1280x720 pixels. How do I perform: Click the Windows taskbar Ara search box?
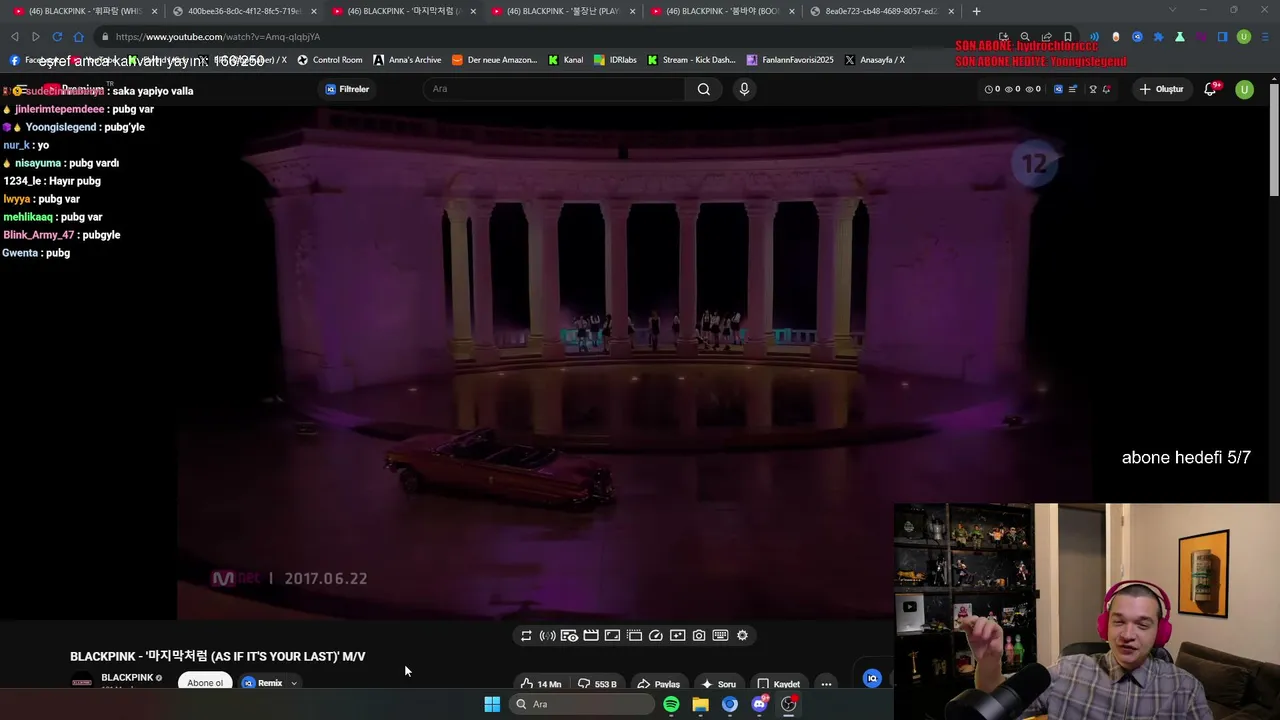(x=583, y=704)
